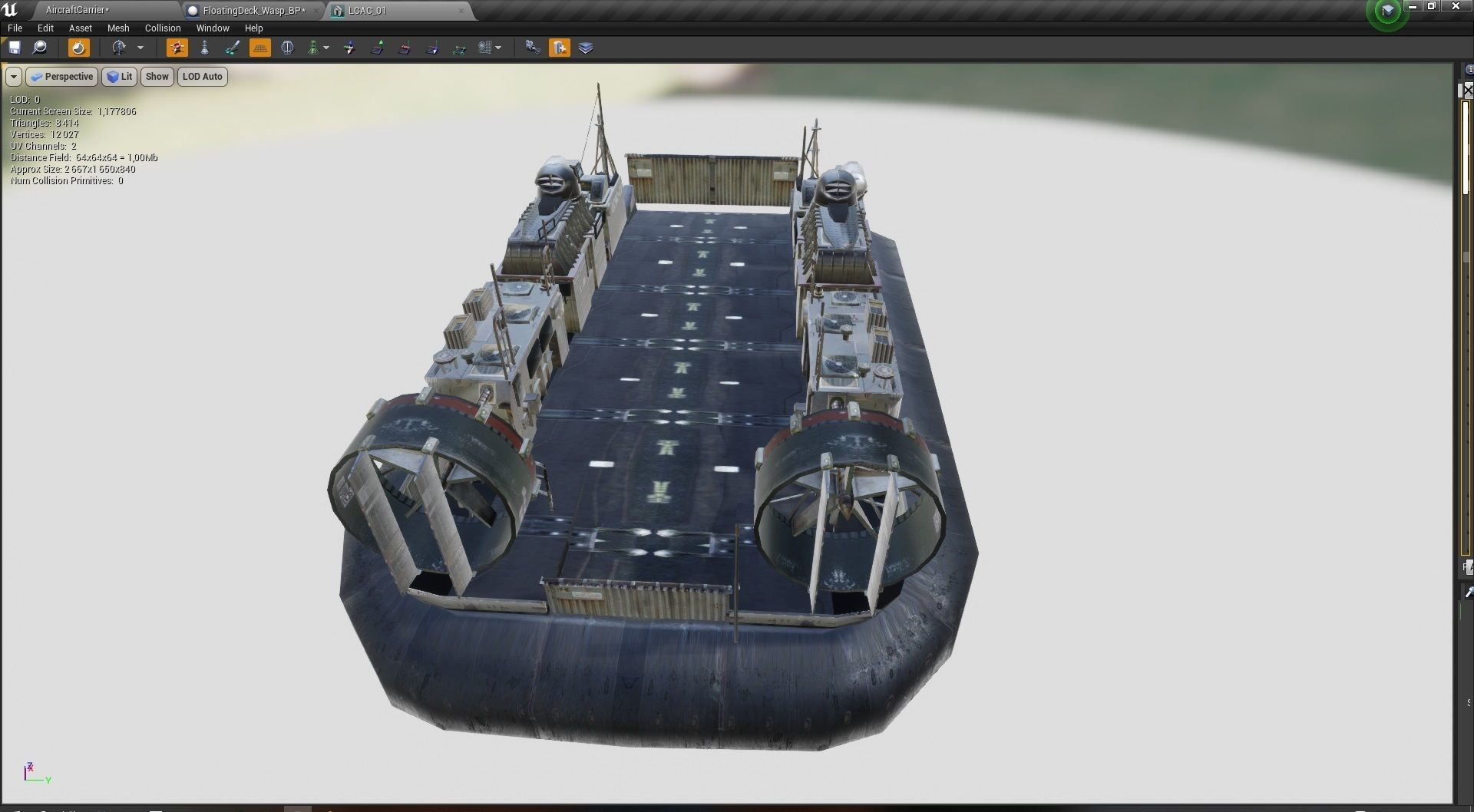Open viewport options arrow dropdown
This screenshot has height=812, width=1474.
click(14, 76)
